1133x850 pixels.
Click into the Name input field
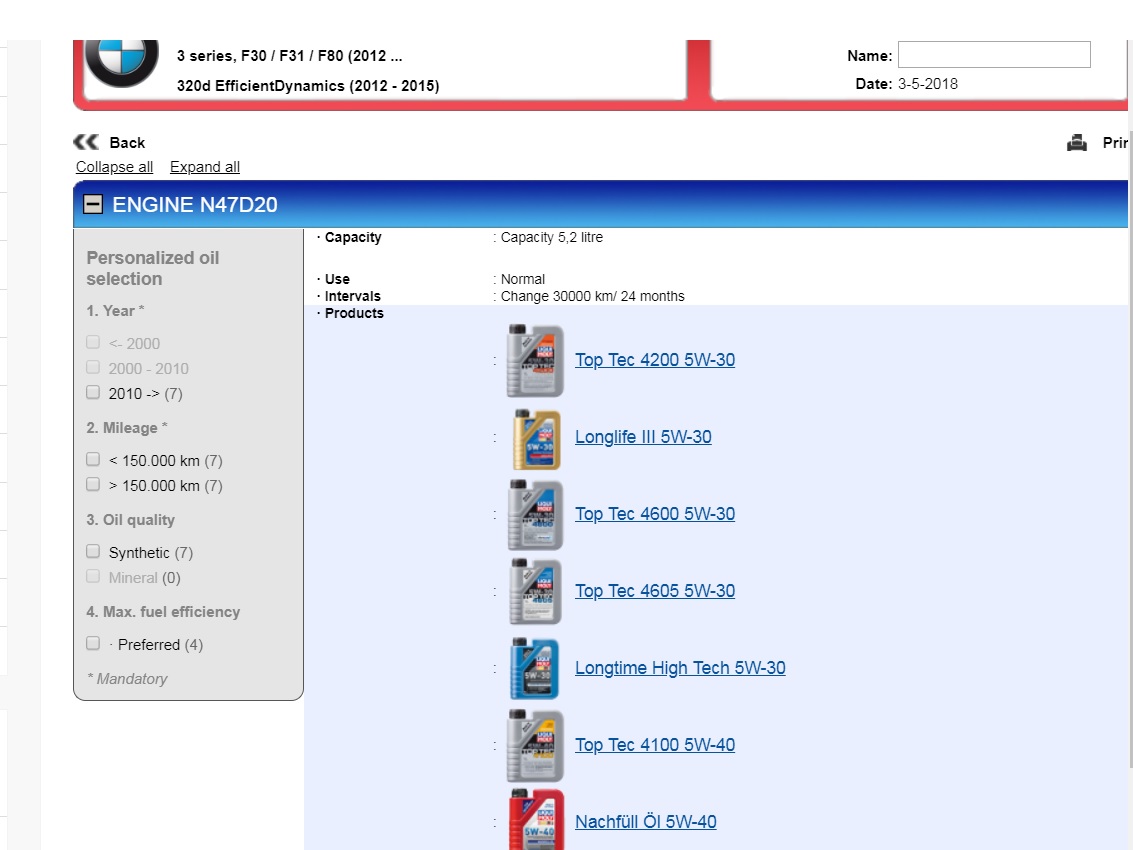993,55
